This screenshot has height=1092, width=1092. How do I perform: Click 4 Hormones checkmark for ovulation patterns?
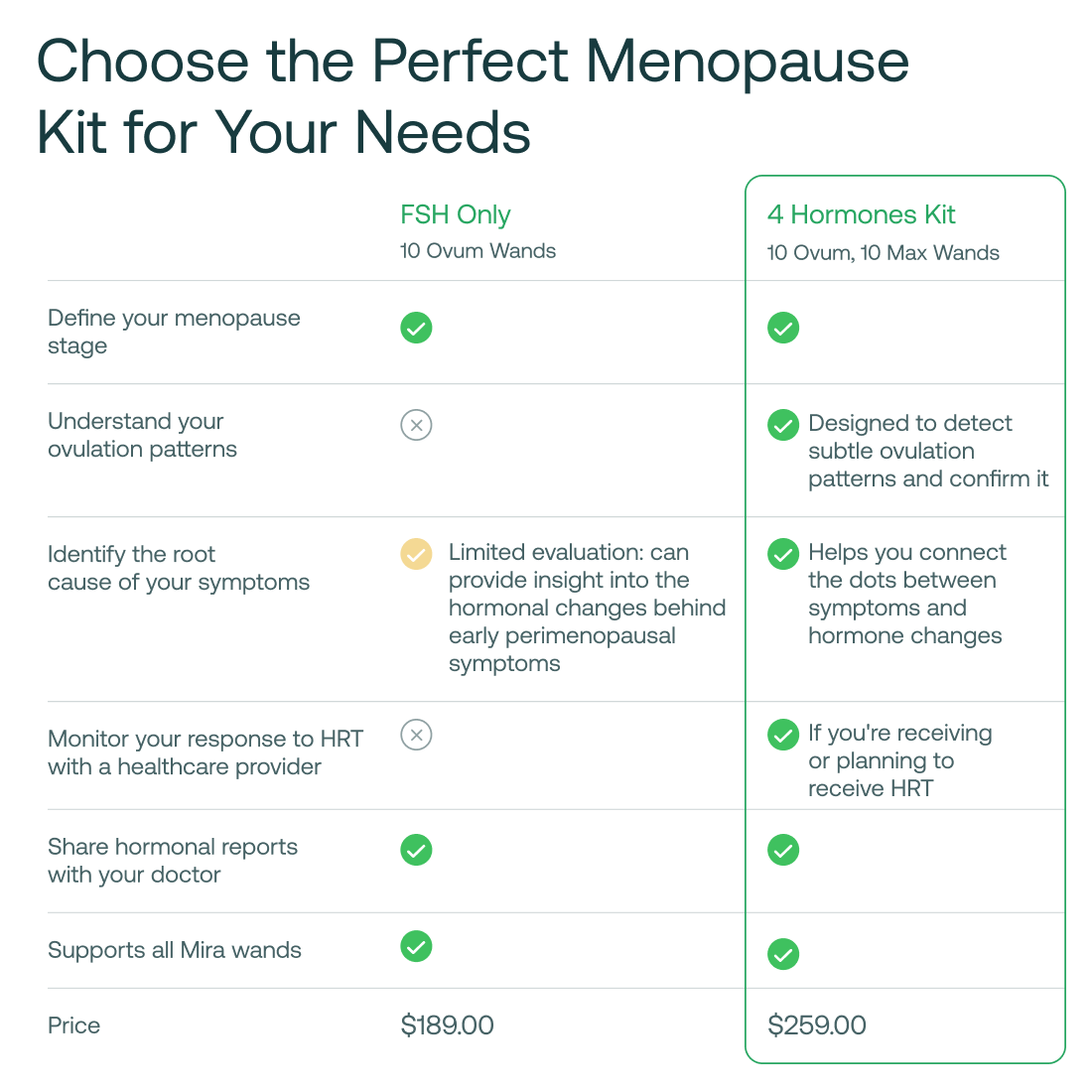(x=783, y=425)
